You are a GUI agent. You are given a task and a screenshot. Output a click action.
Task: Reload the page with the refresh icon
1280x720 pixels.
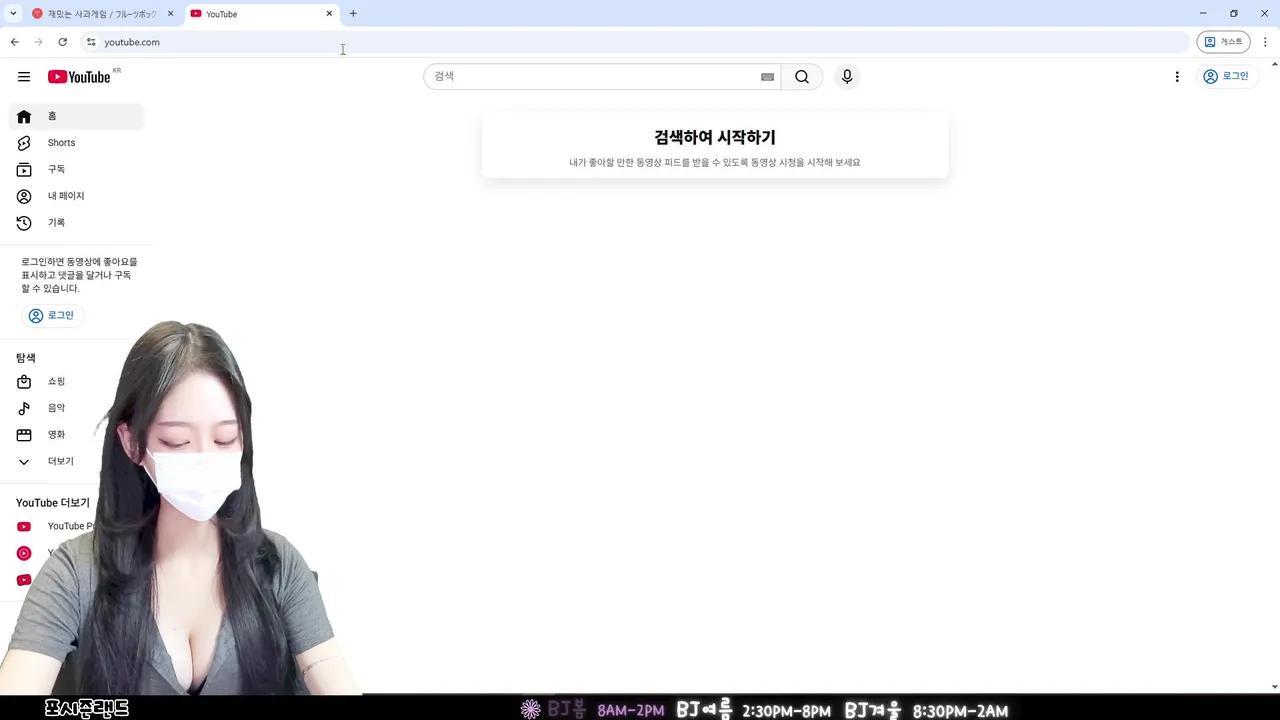coord(62,42)
